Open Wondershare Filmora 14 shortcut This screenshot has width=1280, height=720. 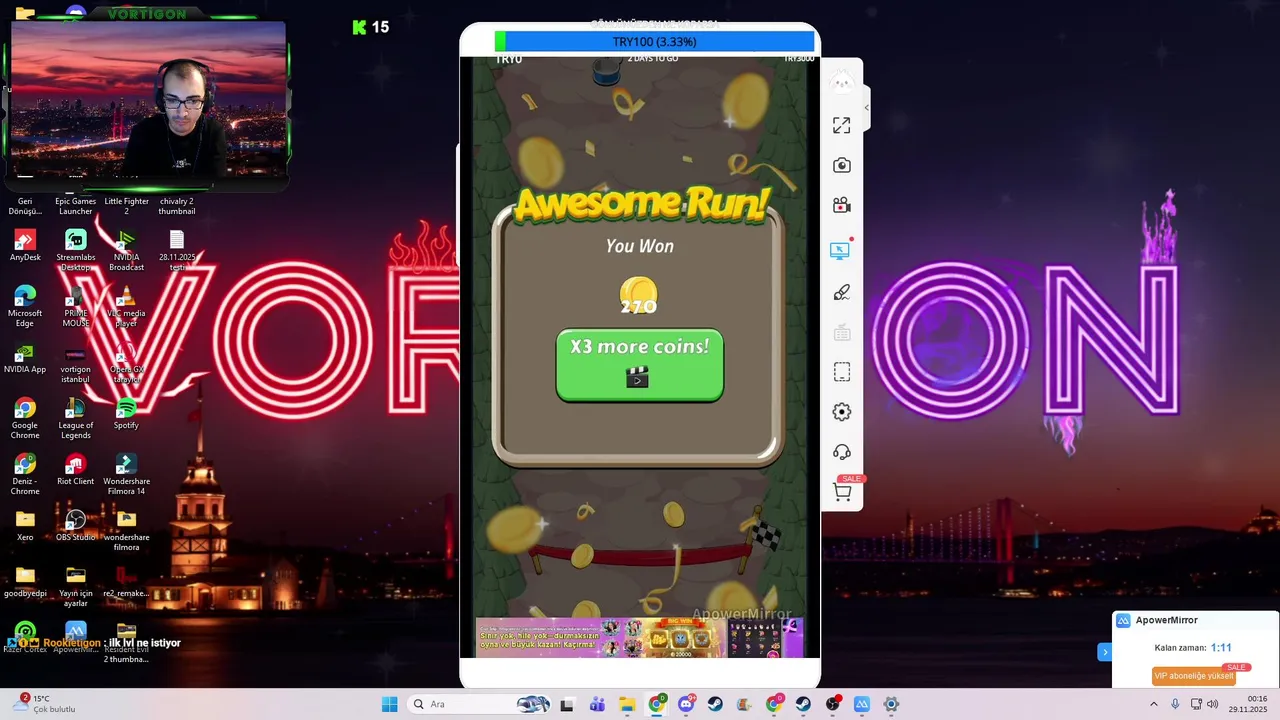(126, 474)
